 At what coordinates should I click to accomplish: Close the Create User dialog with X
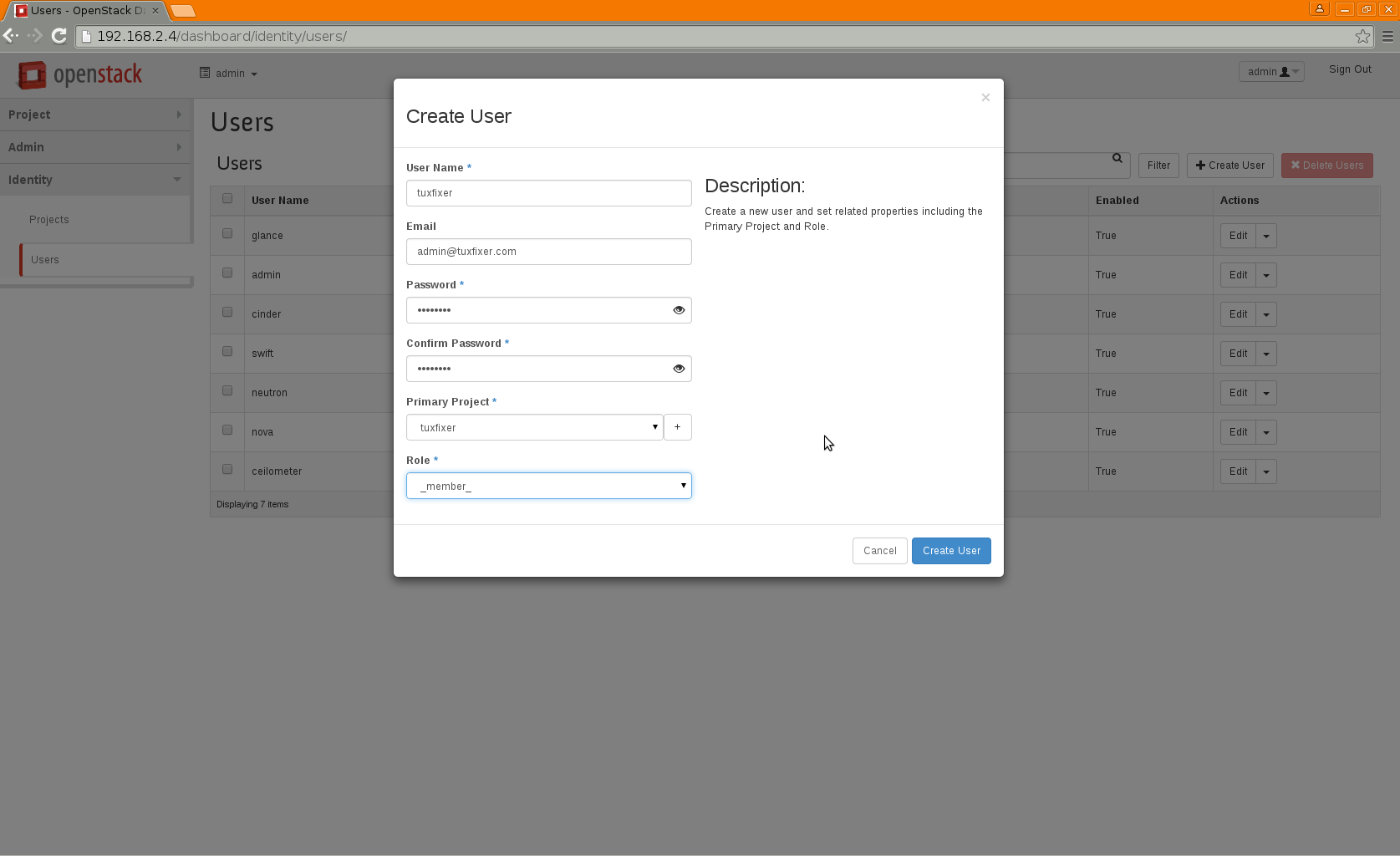tap(985, 98)
